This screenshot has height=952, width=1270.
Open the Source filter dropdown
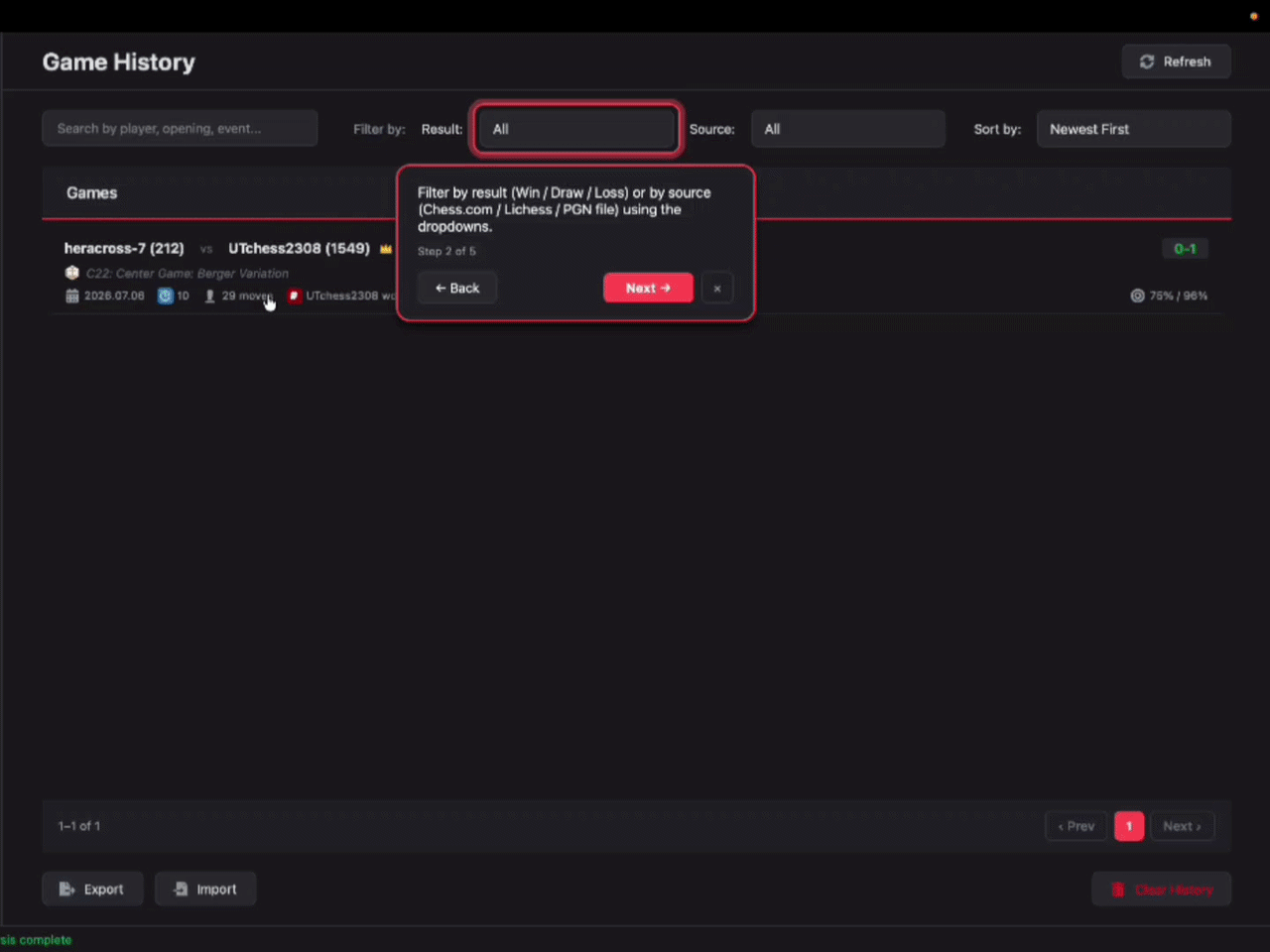click(847, 129)
